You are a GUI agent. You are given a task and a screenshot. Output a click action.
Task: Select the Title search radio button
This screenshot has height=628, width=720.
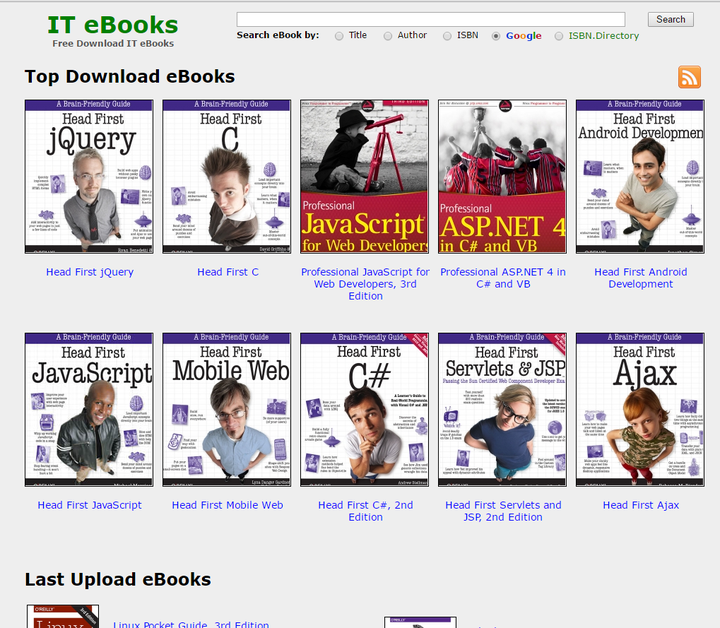pyautogui.click(x=339, y=36)
